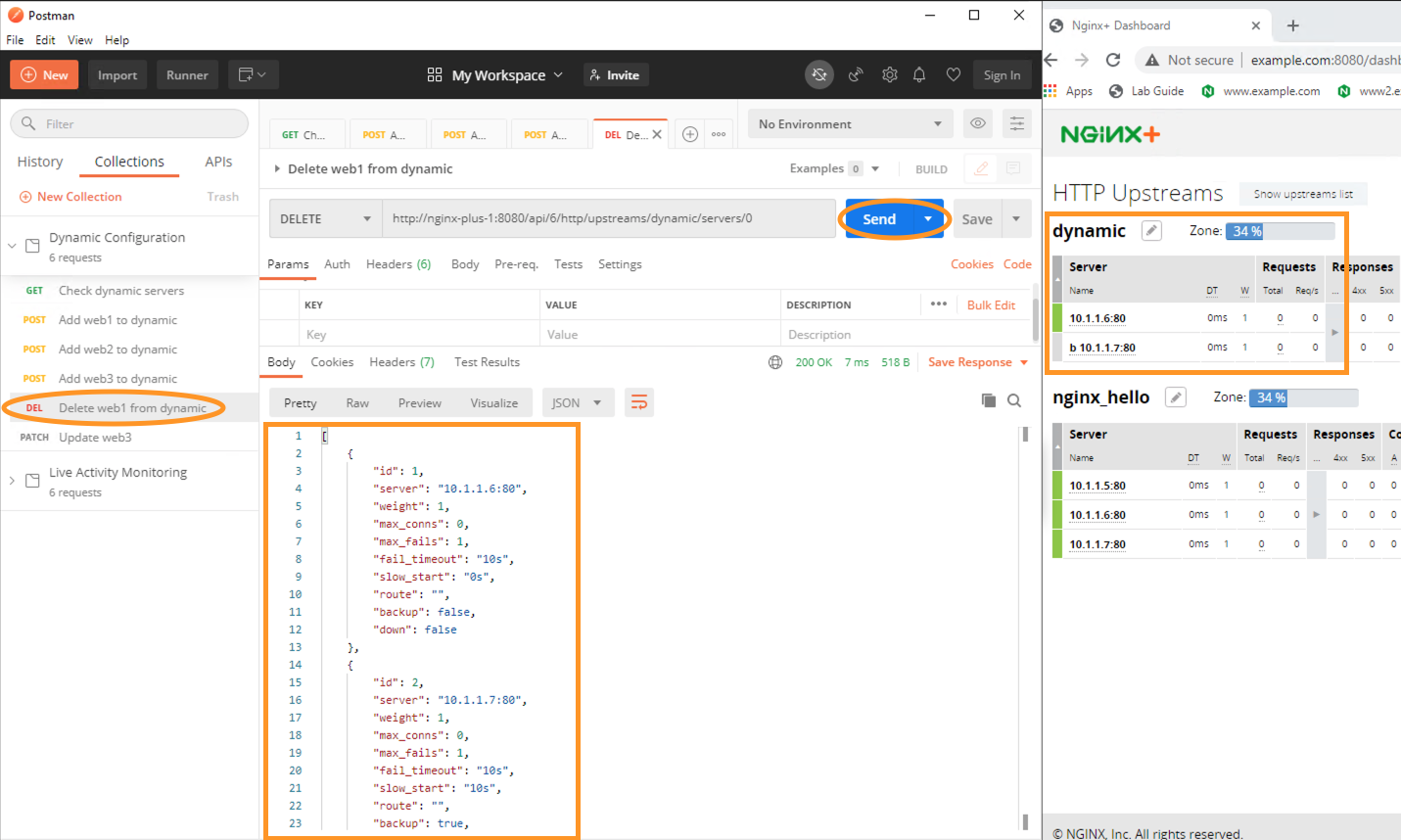Click the collections Filter search field
The height and width of the screenshot is (840, 1401).
[x=129, y=123]
